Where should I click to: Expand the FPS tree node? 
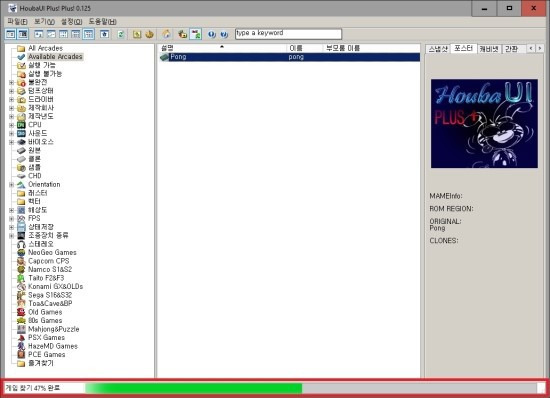point(12,218)
